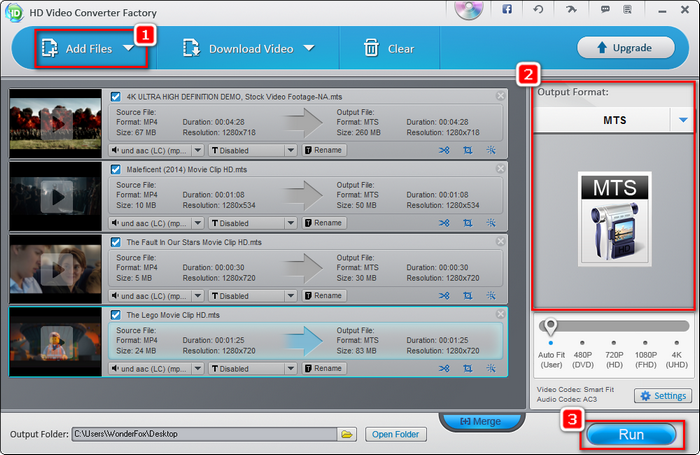Remove Fault In Our Stars clip with X icon
This screenshot has height=455, width=700.
(x=500, y=241)
